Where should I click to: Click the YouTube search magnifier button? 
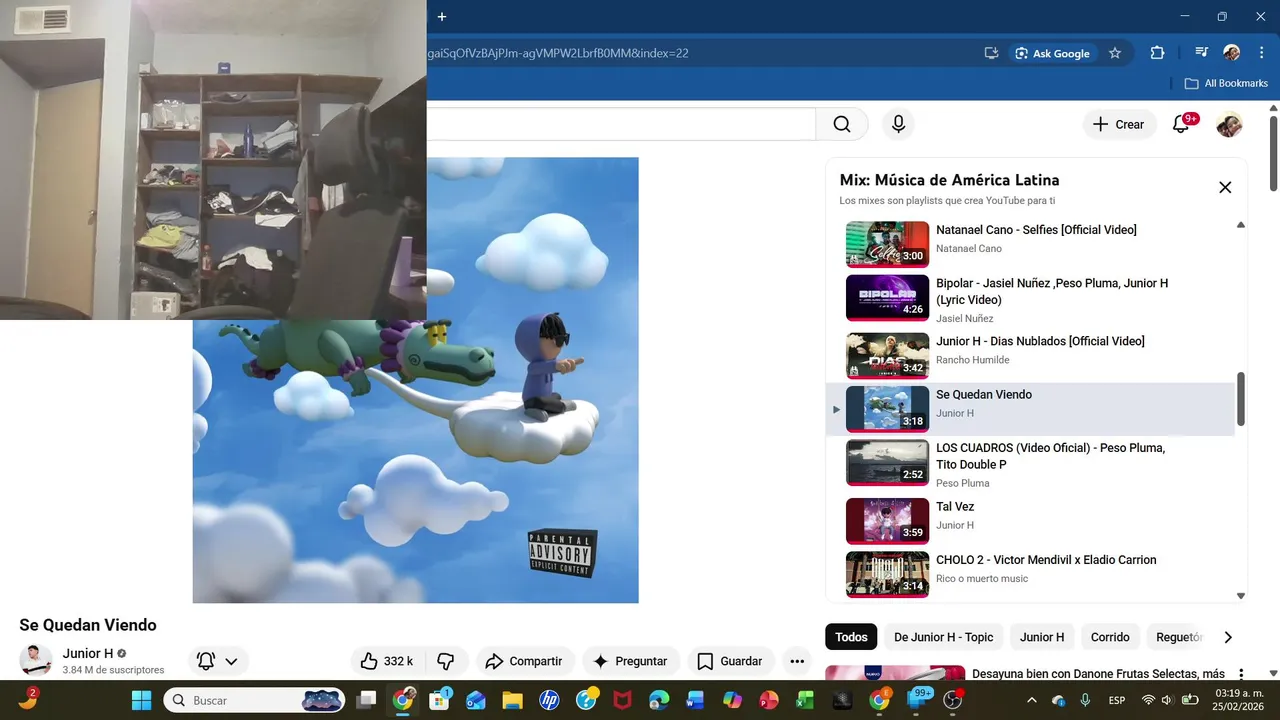coord(842,124)
